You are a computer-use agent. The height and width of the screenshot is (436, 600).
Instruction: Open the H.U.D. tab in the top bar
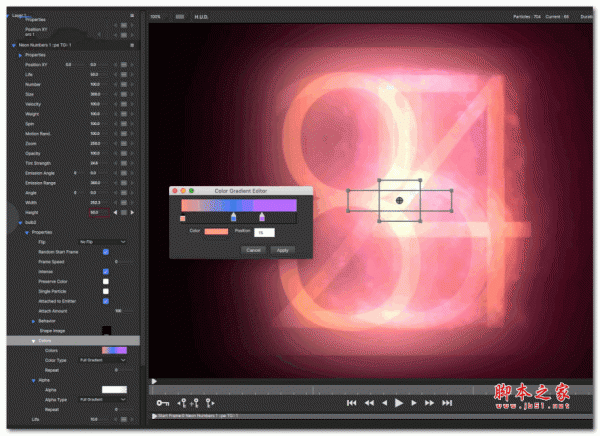(x=199, y=17)
